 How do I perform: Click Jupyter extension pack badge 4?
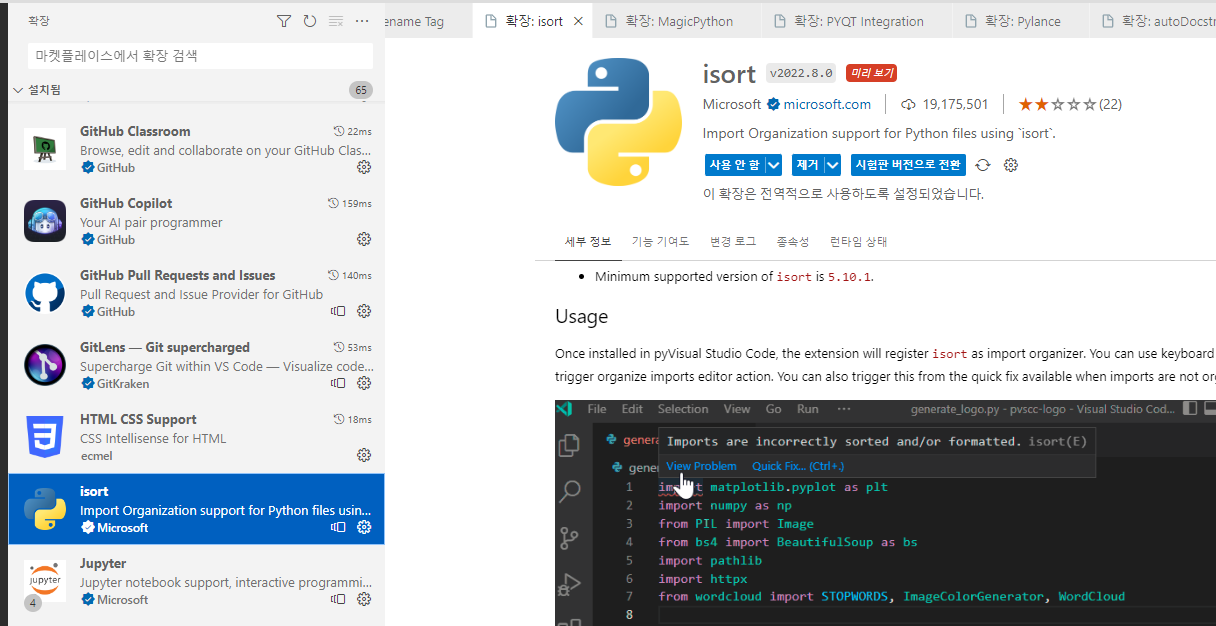[33, 603]
